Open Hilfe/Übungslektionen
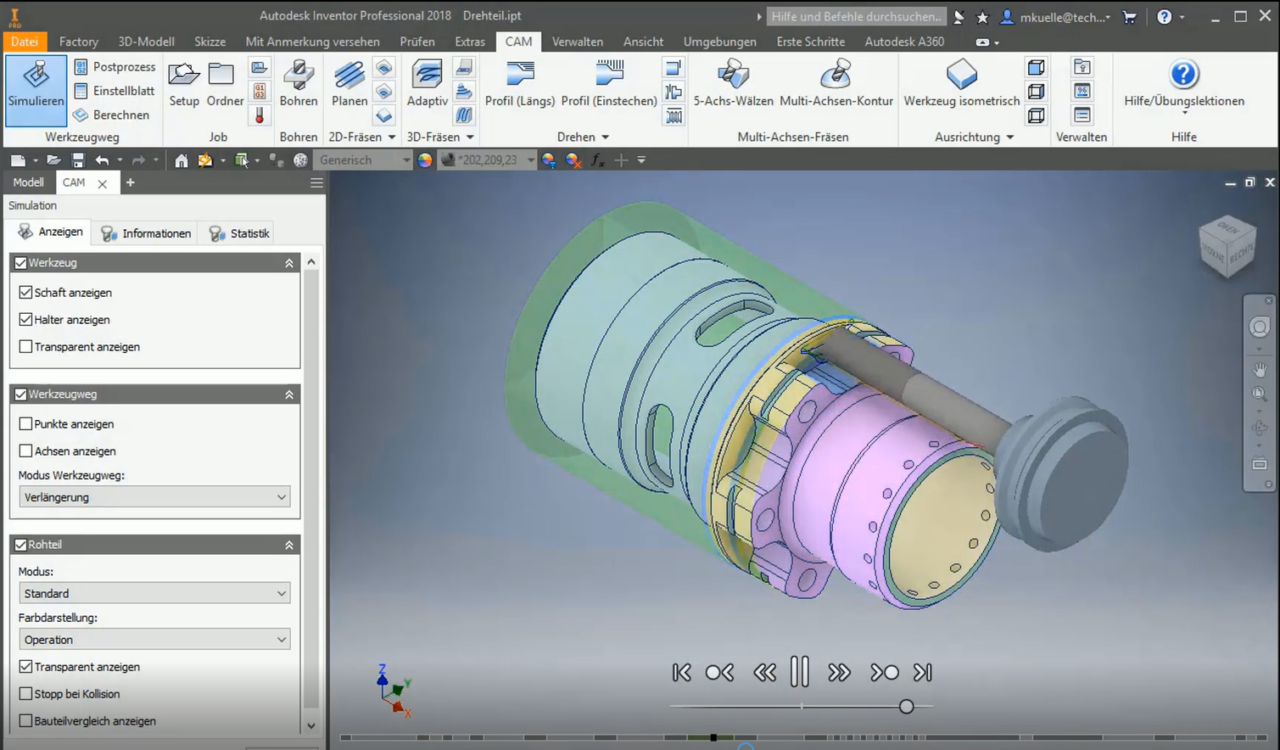 (1183, 85)
